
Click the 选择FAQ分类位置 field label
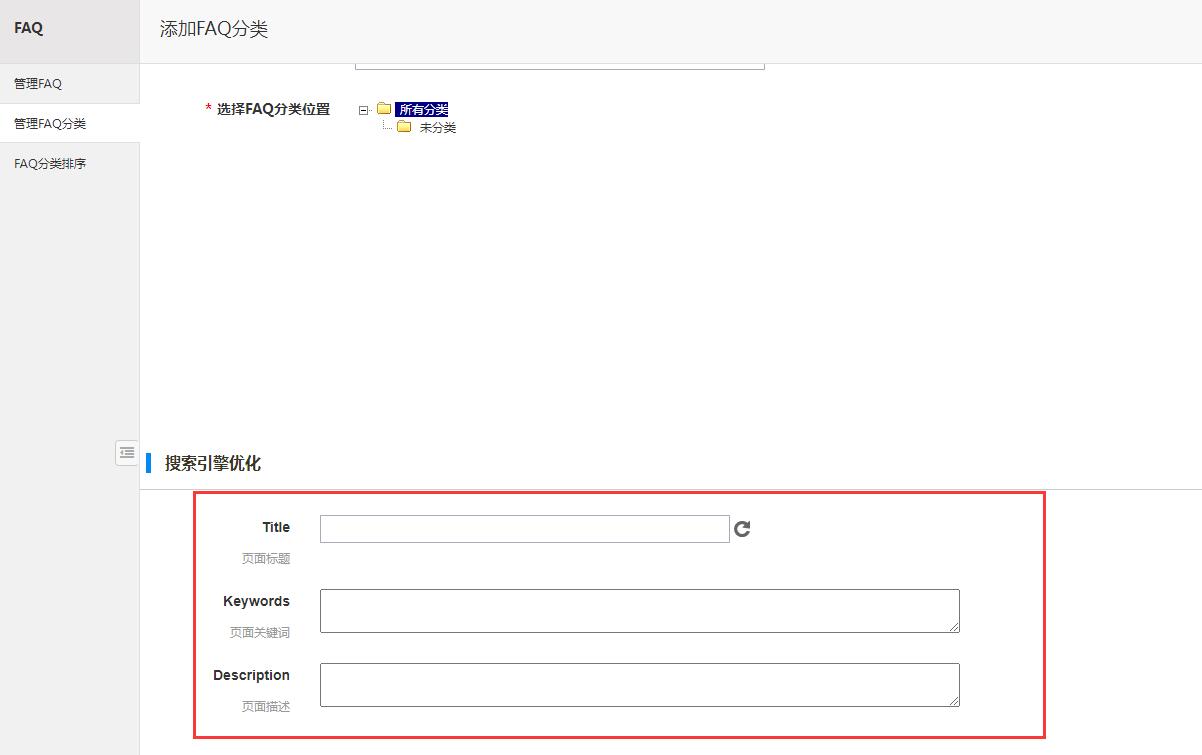(273, 109)
